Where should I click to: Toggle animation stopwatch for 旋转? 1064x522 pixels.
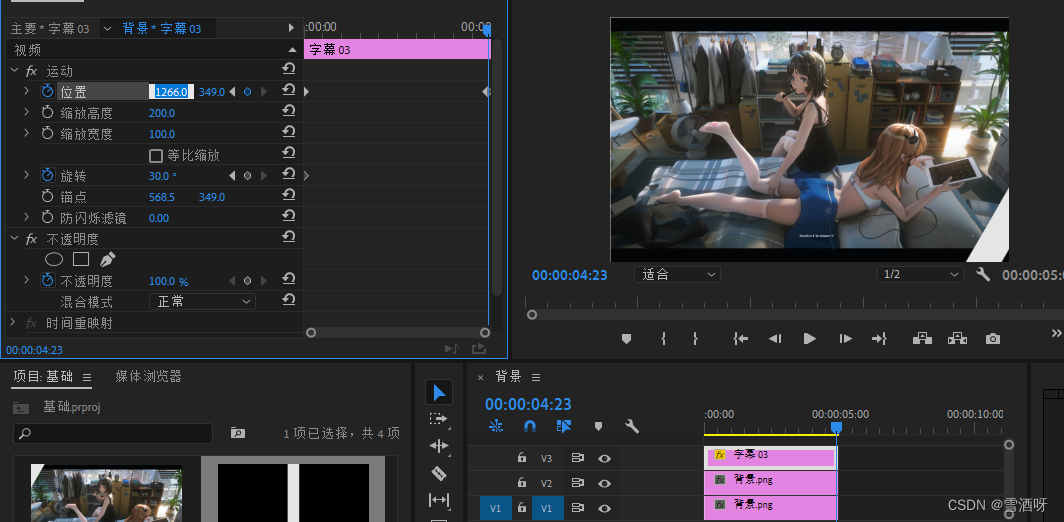[48, 176]
